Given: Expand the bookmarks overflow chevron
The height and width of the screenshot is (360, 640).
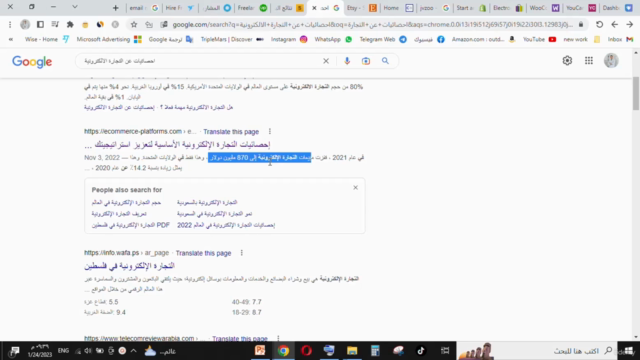Looking at the screenshot, I should pos(11,39).
